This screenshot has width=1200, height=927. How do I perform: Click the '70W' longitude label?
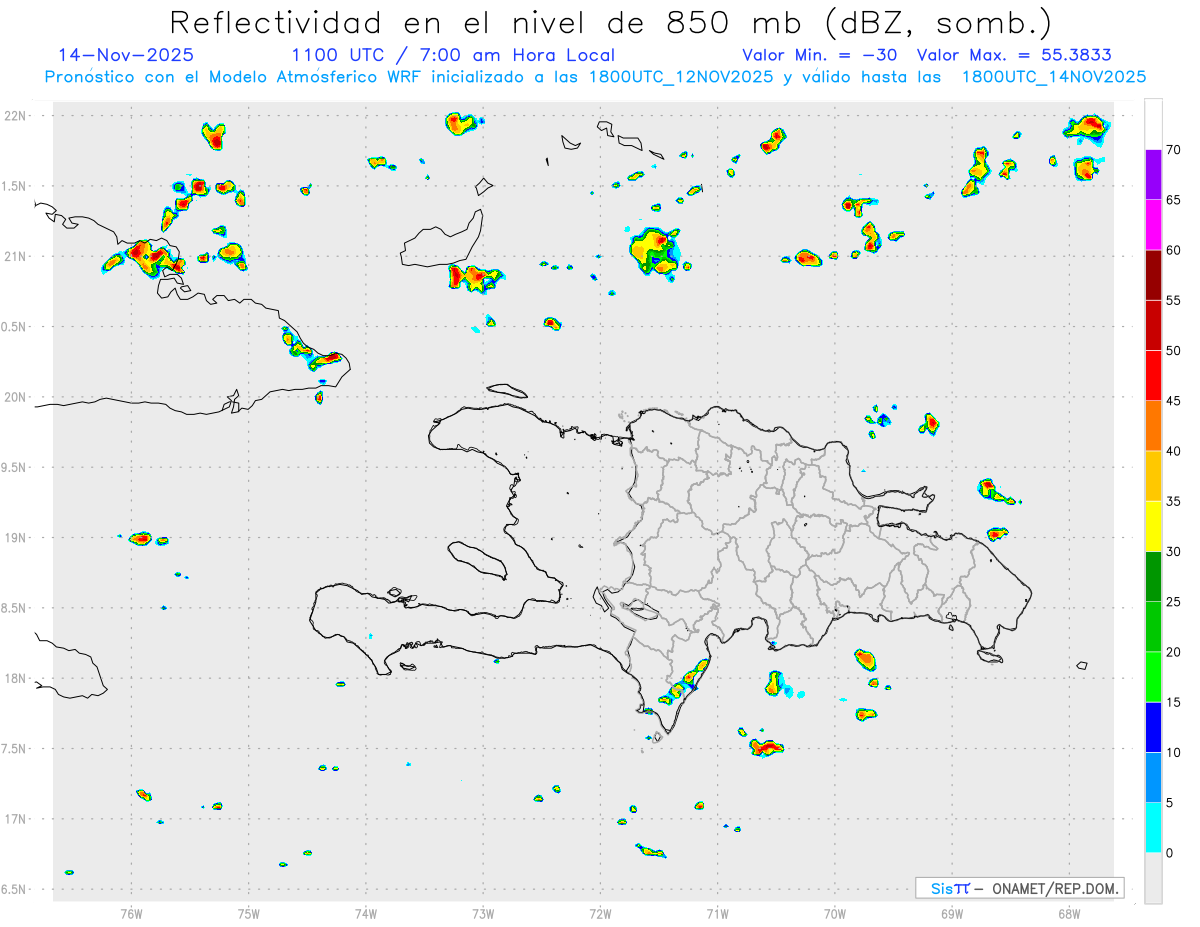click(x=834, y=913)
